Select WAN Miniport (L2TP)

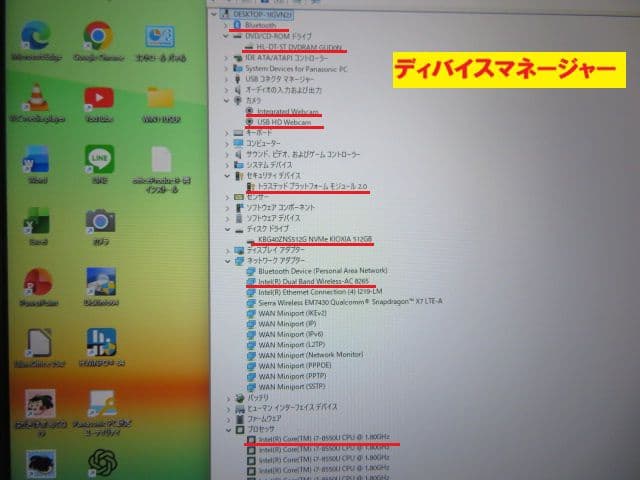[292, 345]
